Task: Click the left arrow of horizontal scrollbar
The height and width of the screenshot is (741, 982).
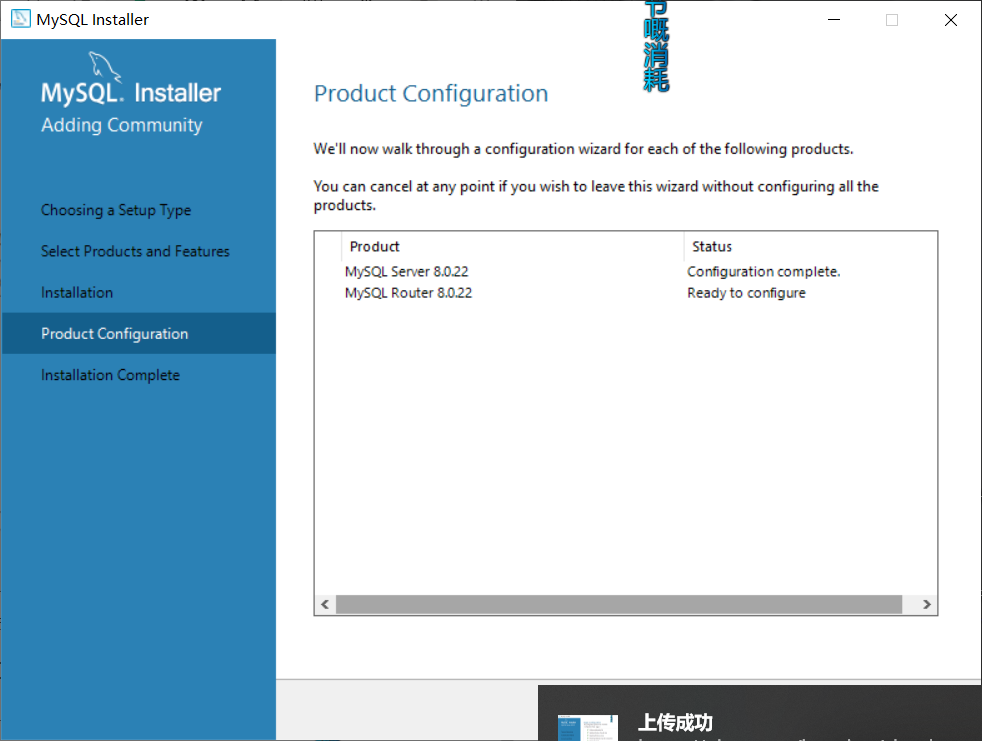Action: point(325,604)
